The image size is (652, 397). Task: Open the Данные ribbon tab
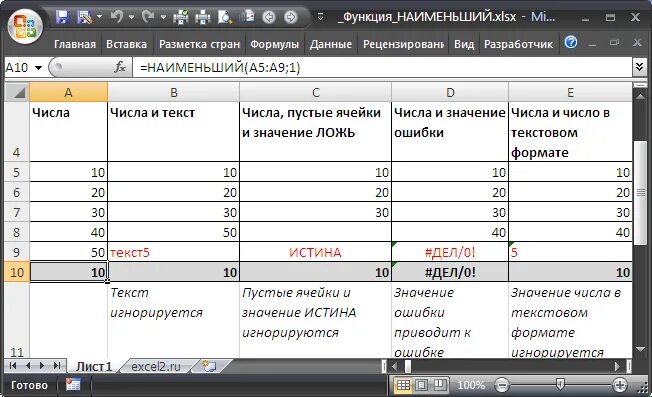coord(331,44)
